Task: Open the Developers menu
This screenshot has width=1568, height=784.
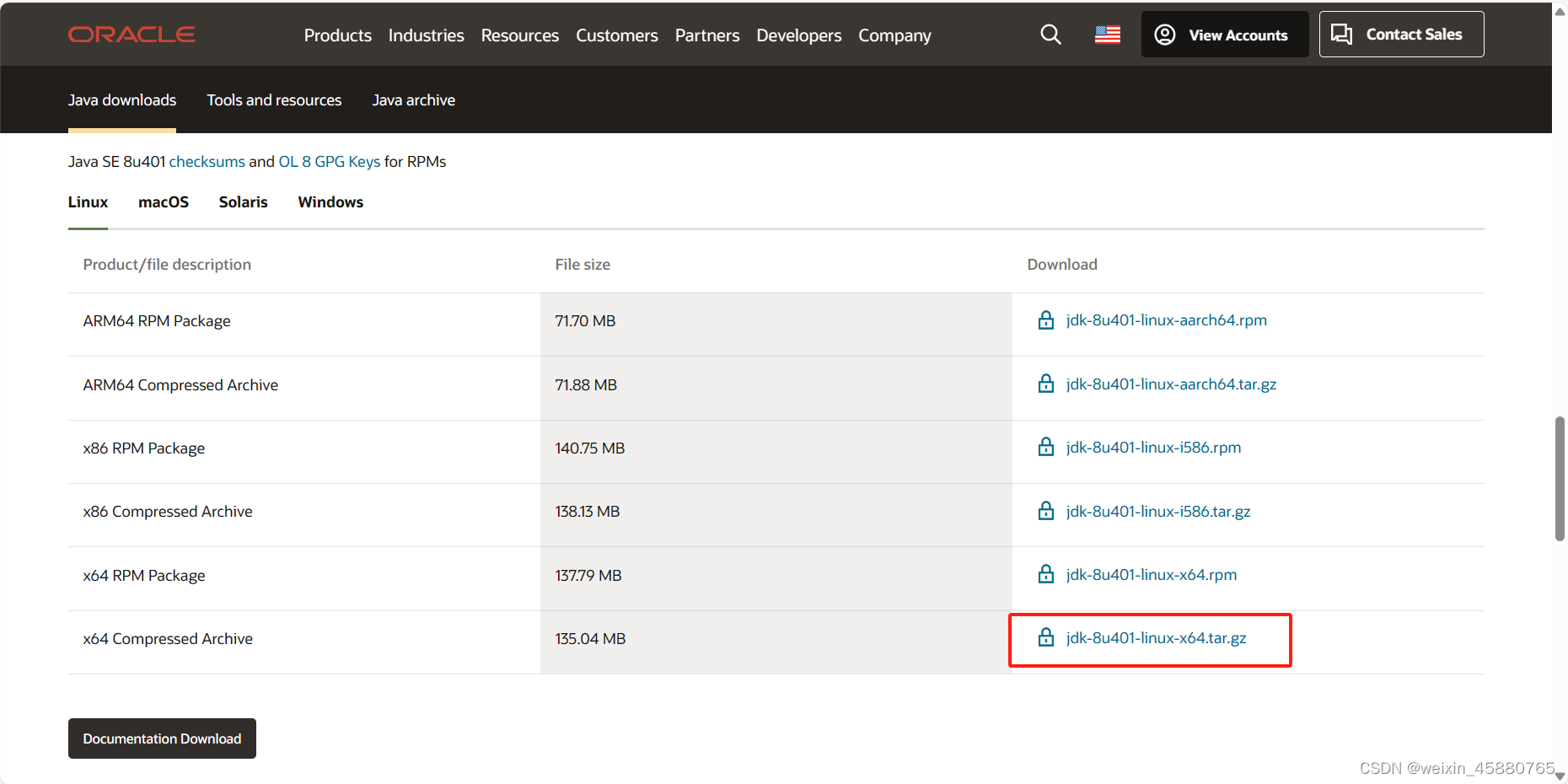Action: click(x=799, y=35)
